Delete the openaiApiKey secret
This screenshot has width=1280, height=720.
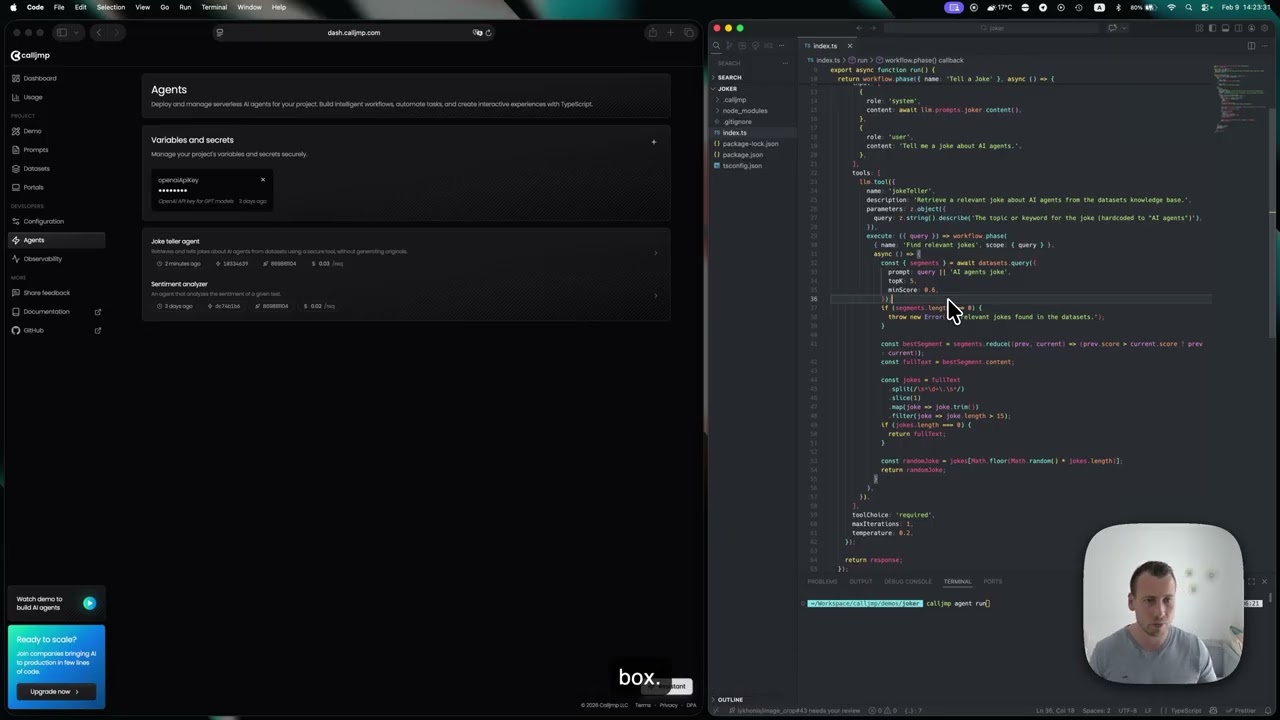(x=263, y=180)
